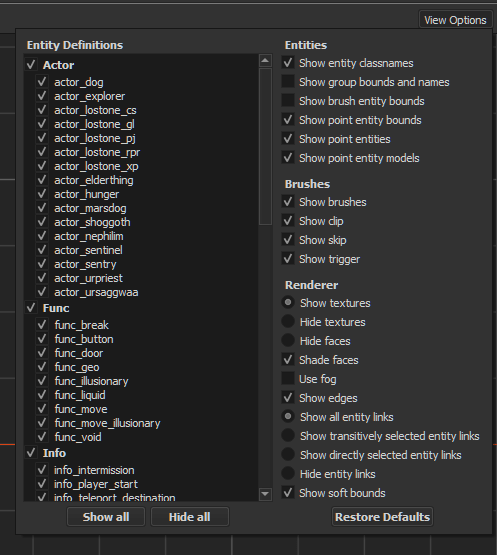The width and height of the screenshot is (497, 555).
Task: Click the entity list scroll-down arrow
Action: click(x=265, y=494)
